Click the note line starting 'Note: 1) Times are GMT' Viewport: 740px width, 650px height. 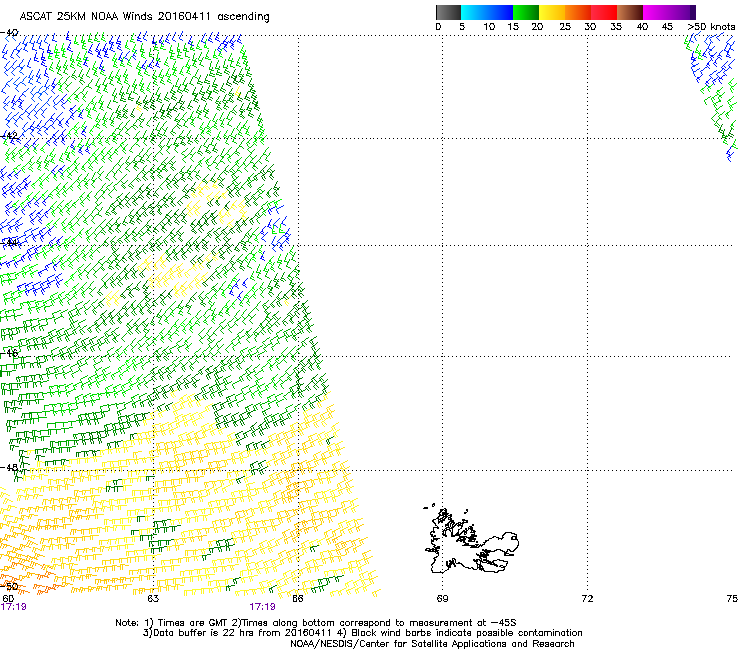(x=316, y=623)
